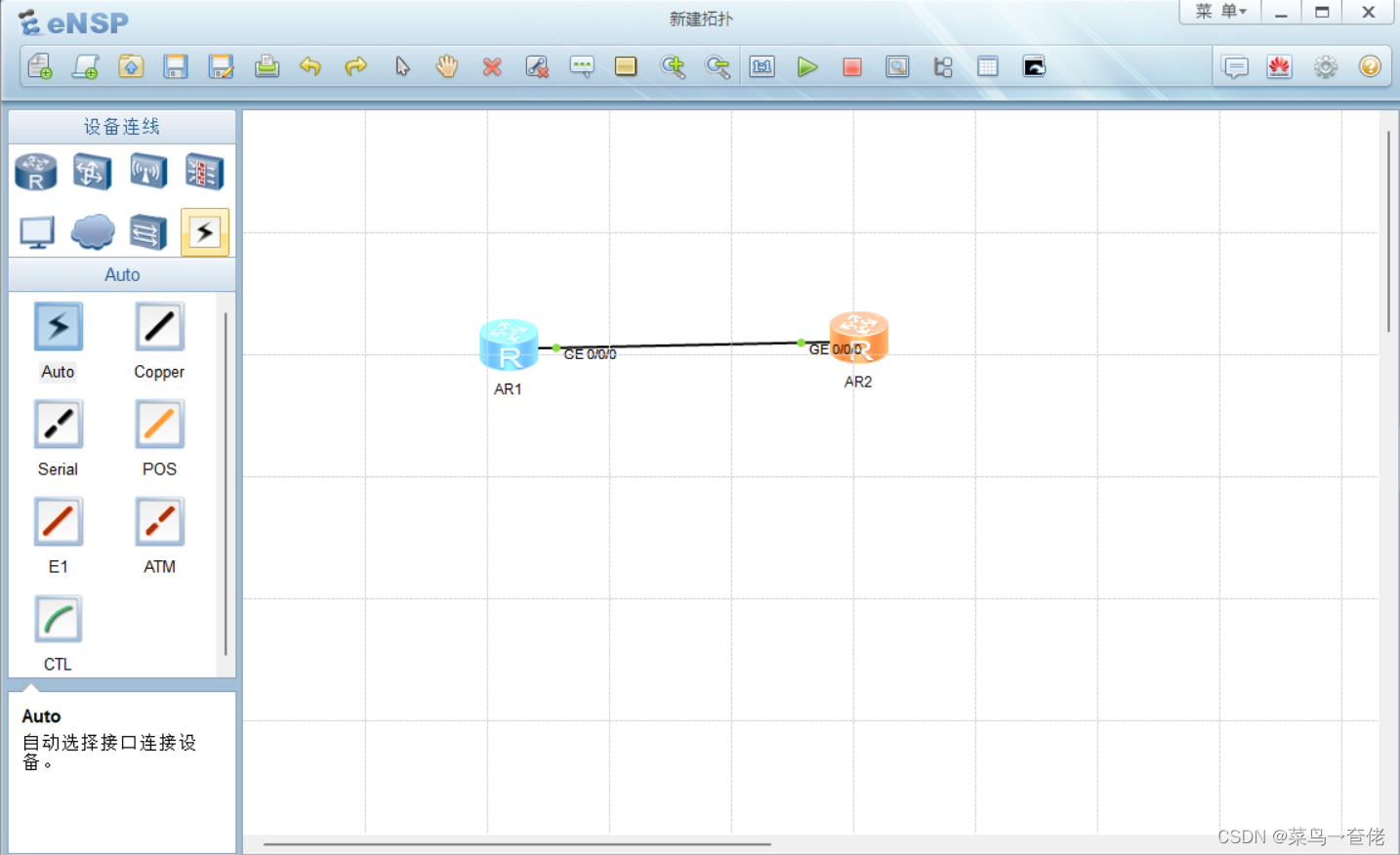The image size is (1400, 855).
Task: Click the 设备连线 panel header
Action: (x=122, y=127)
